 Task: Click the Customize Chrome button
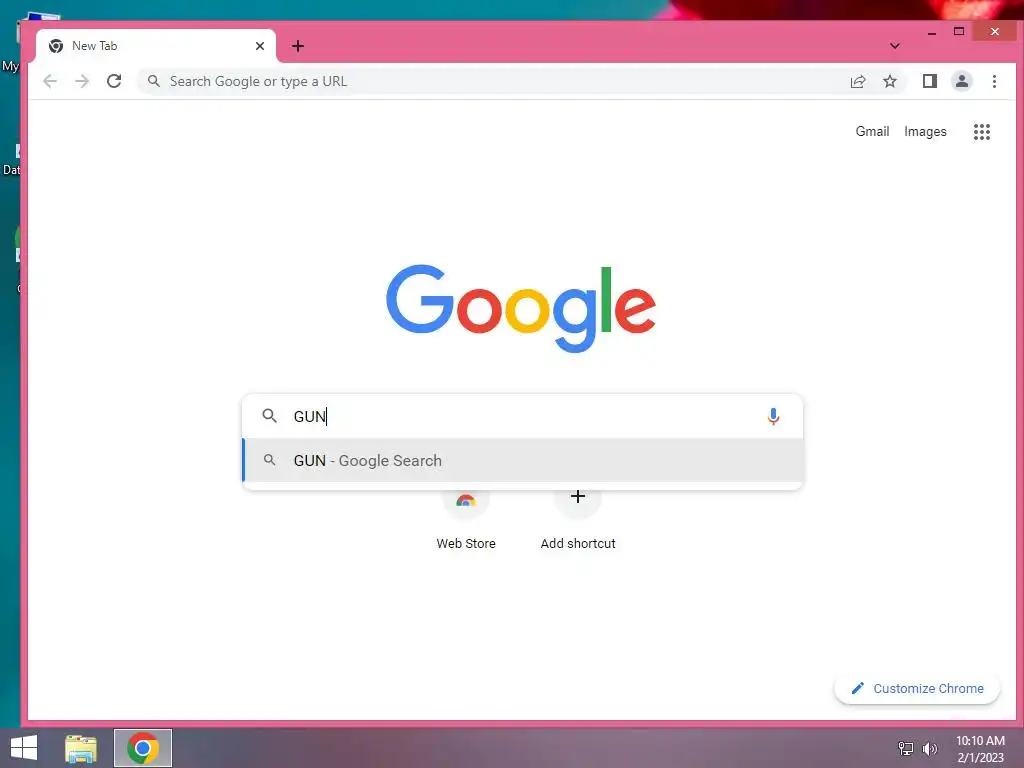[x=917, y=688]
